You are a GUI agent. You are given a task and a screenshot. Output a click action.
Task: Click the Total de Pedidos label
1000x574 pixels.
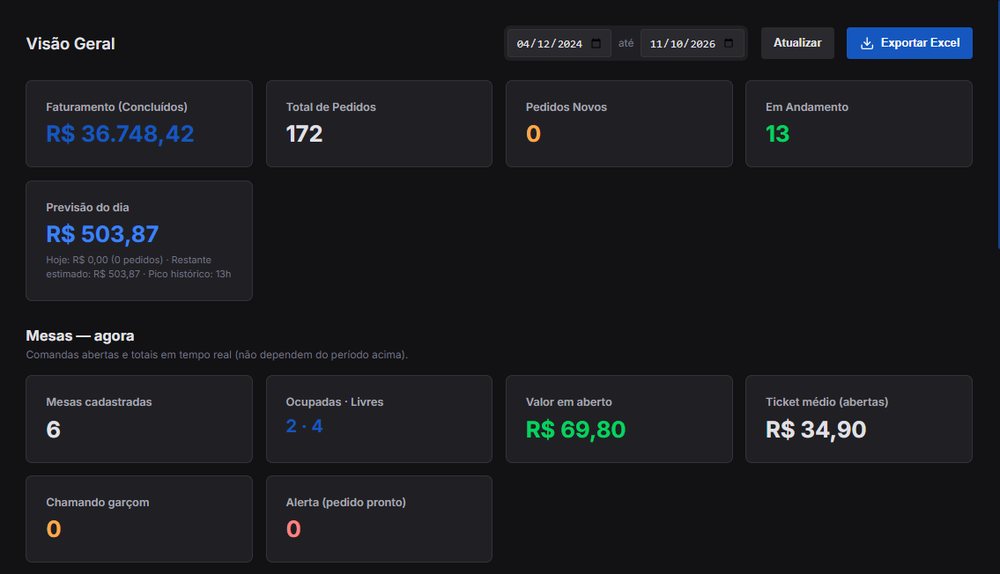click(331, 107)
